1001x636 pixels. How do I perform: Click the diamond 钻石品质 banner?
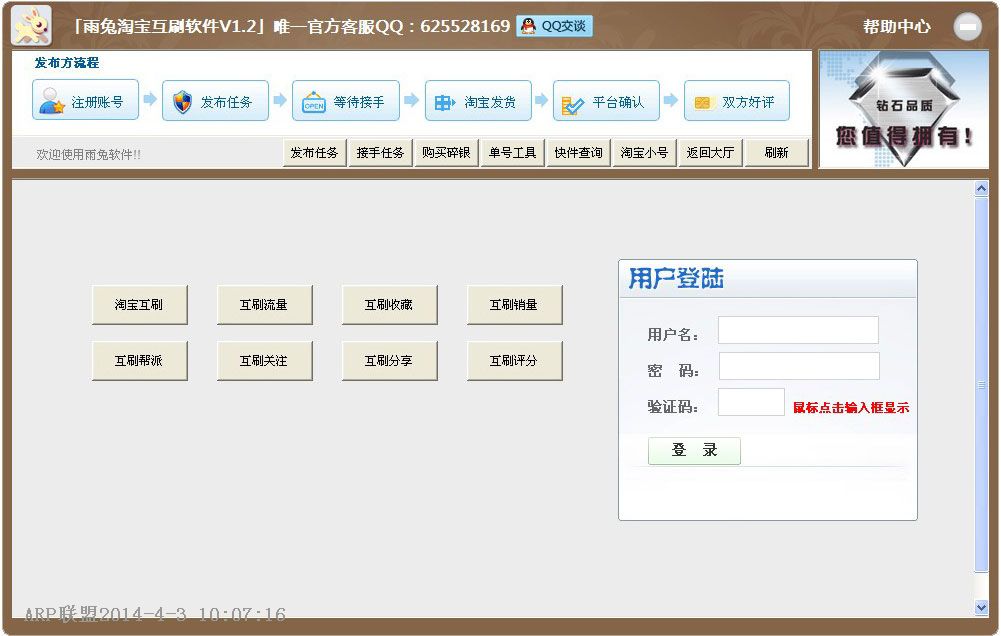pos(903,110)
